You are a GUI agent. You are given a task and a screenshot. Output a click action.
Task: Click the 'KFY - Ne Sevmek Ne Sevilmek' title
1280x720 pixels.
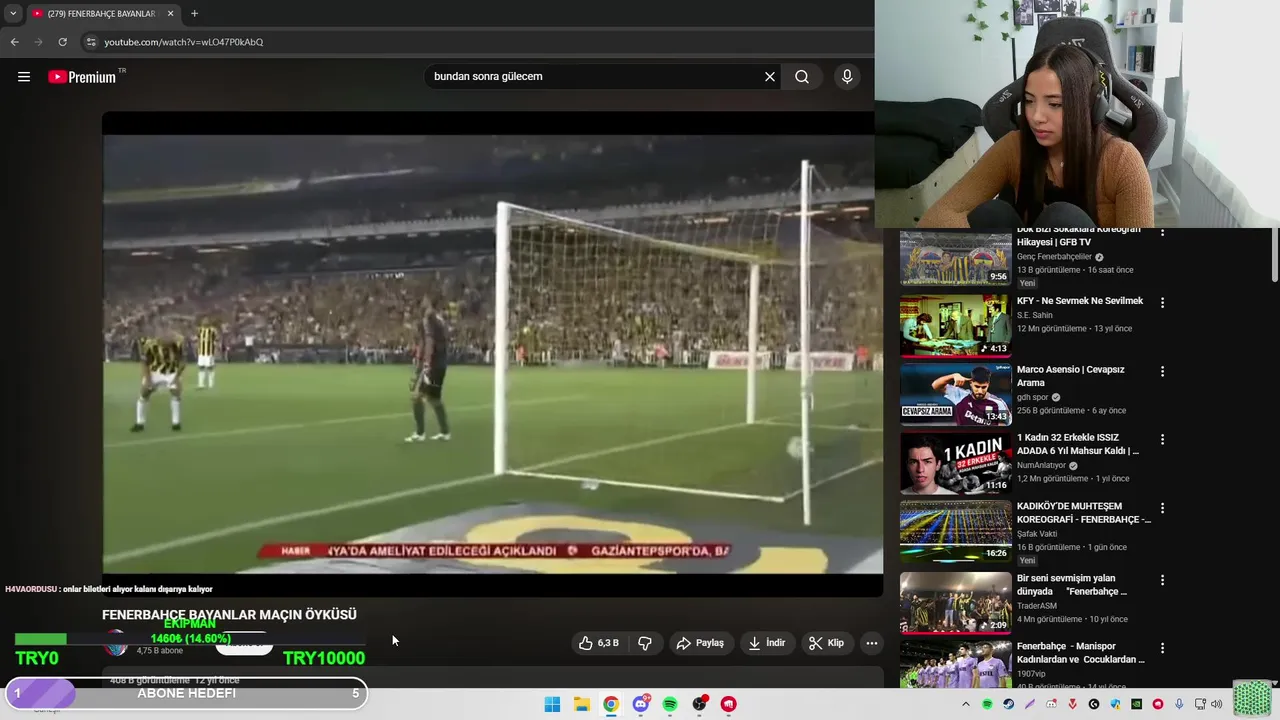1080,301
